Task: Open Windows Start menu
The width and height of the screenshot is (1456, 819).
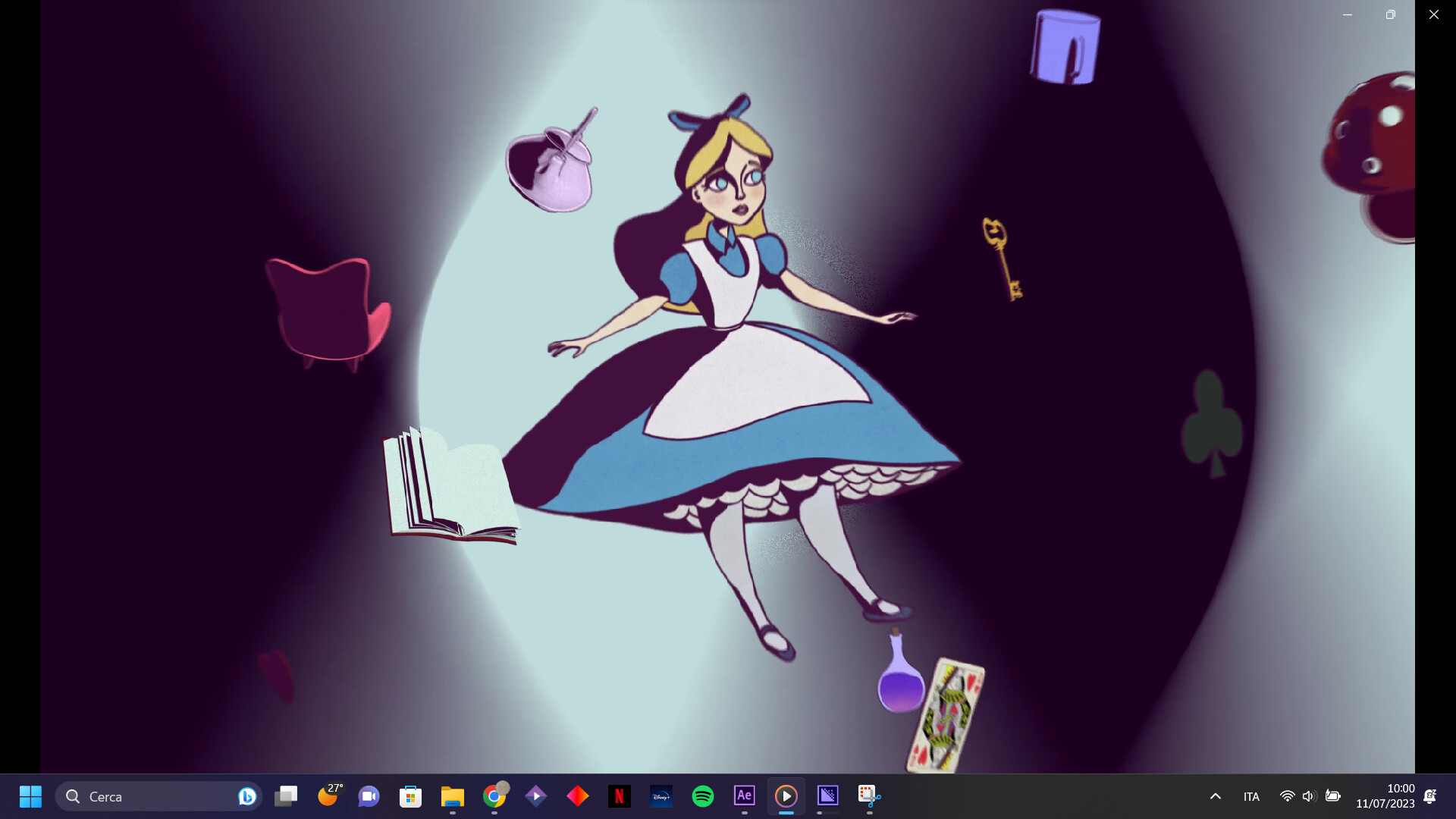Action: click(x=30, y=796)
